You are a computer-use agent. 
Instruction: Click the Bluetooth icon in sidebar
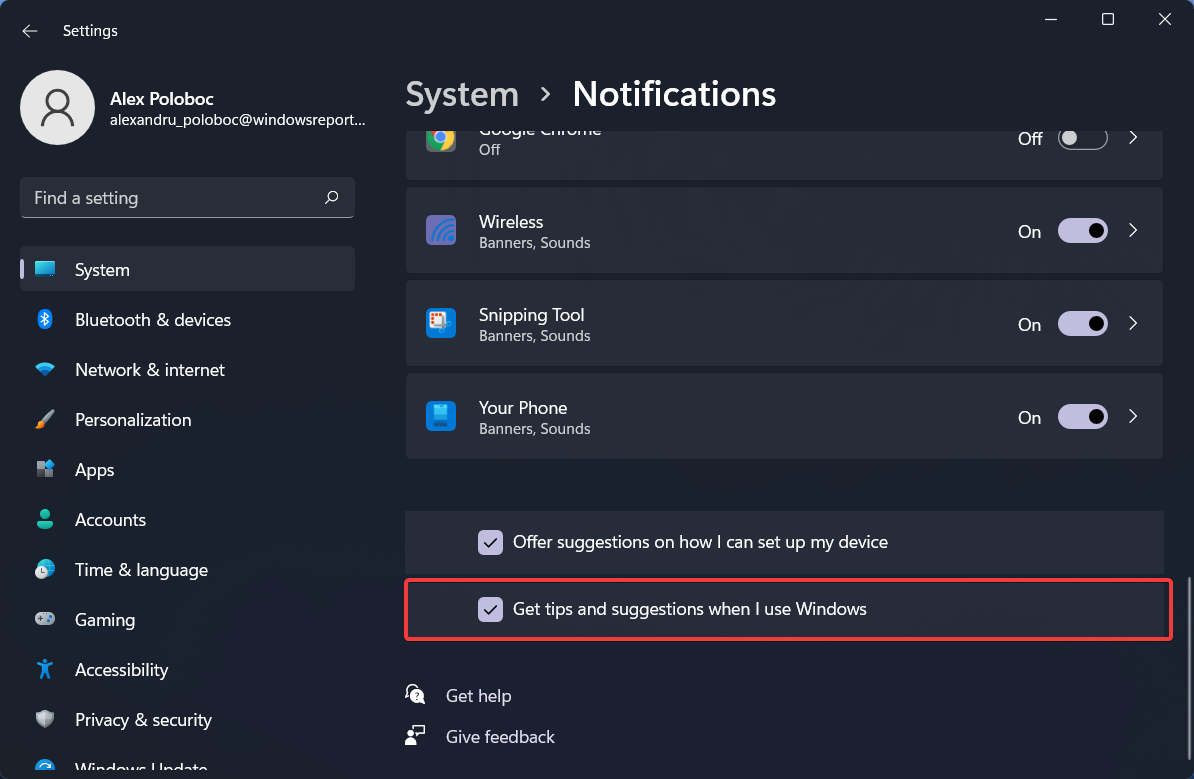pos(45,320)
